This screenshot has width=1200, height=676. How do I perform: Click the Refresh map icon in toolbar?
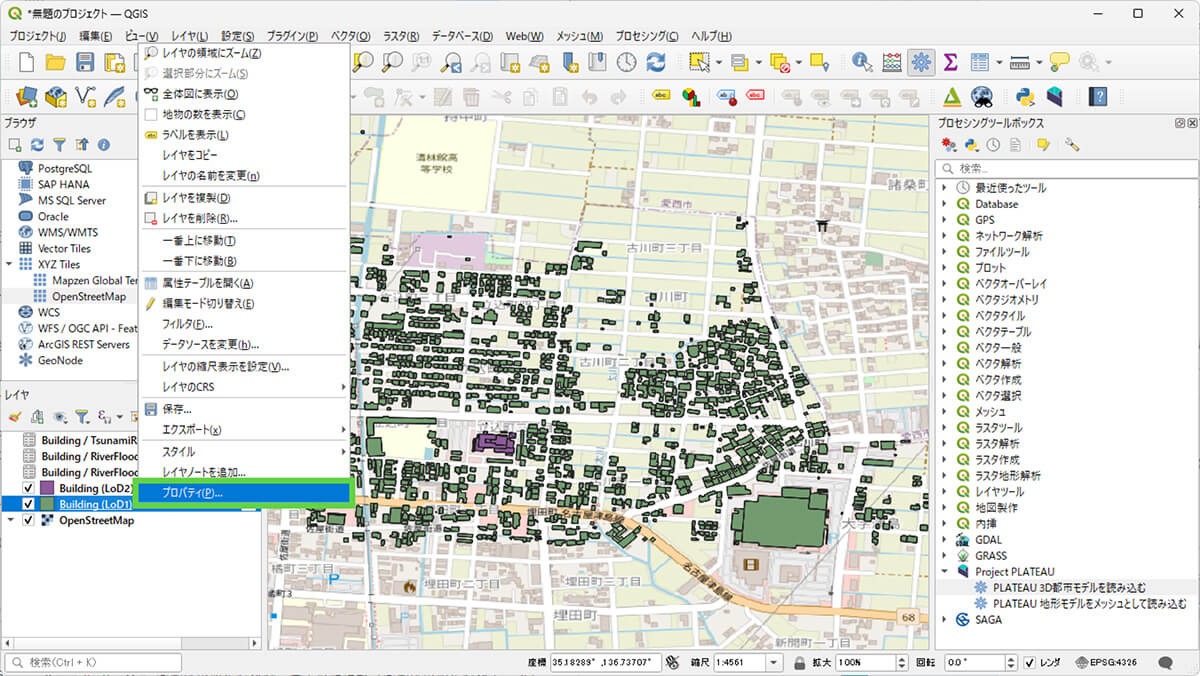click(656, 62)
